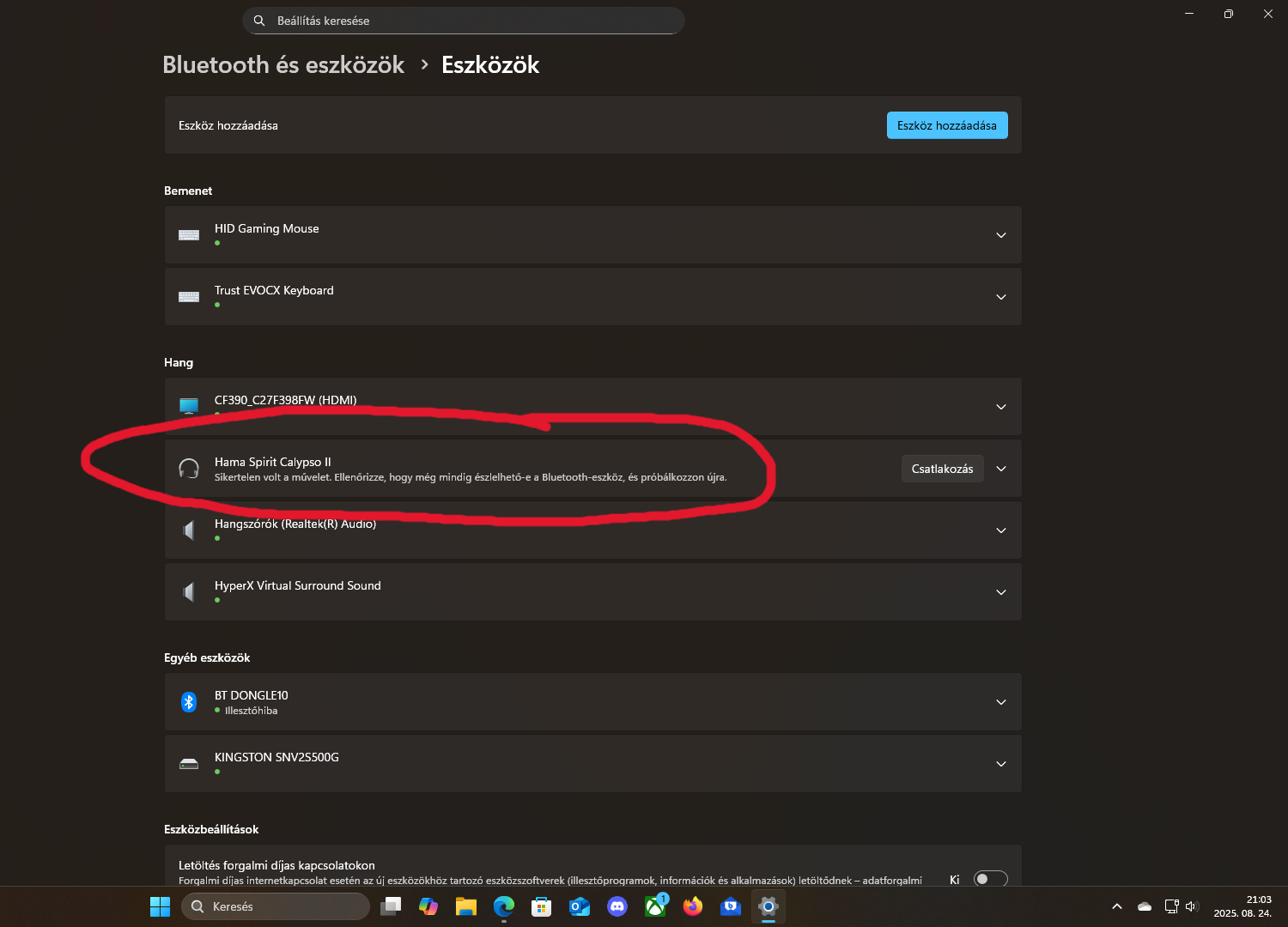Click Csatlakozás for Hama Spirit Calypso II
Screen dimensions: 1288x927
(942, 469)
